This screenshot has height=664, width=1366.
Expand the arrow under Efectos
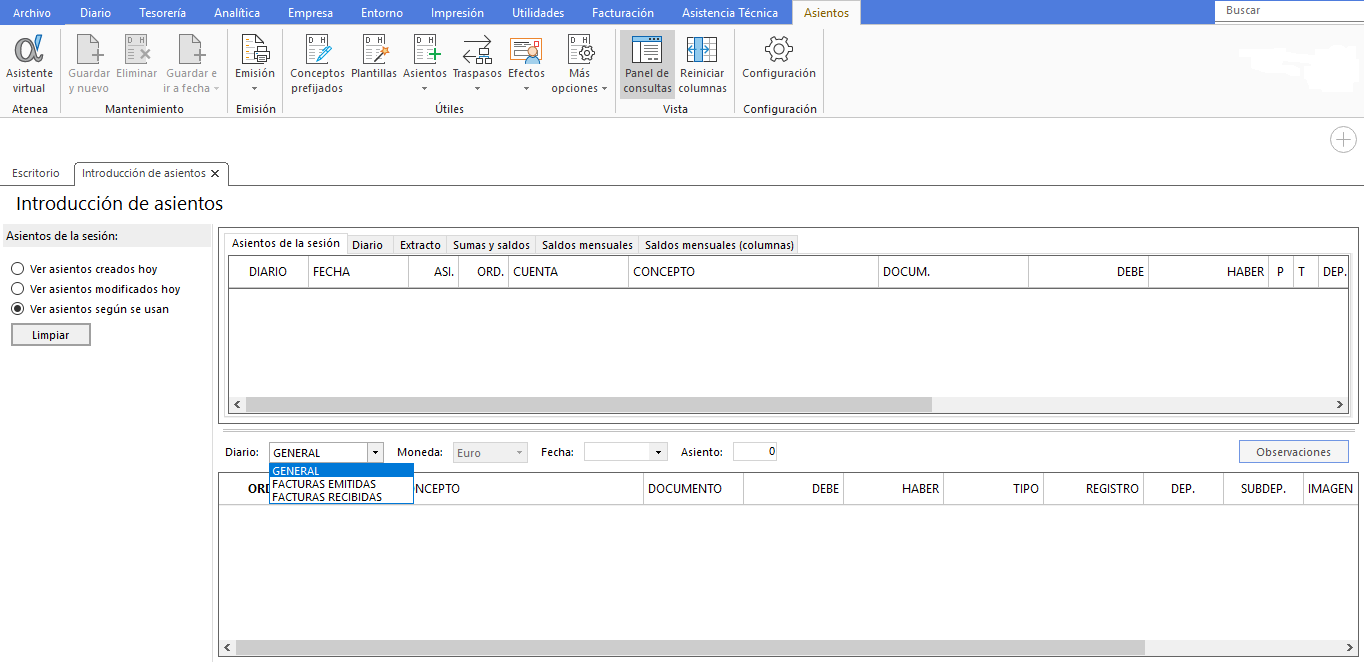(526, 88)
